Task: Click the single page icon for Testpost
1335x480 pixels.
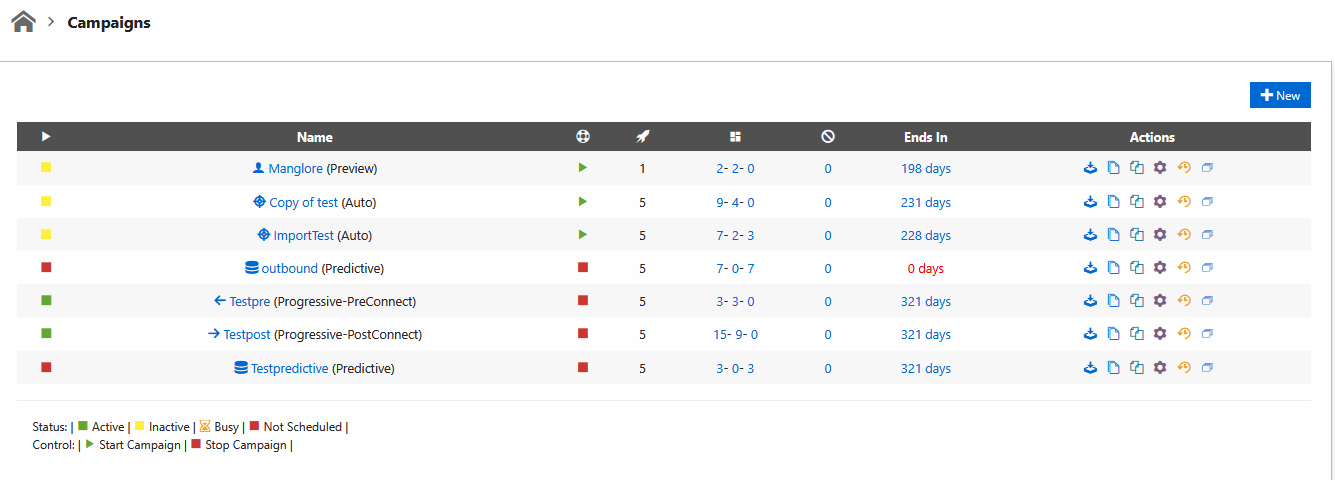Action: 1114,334
